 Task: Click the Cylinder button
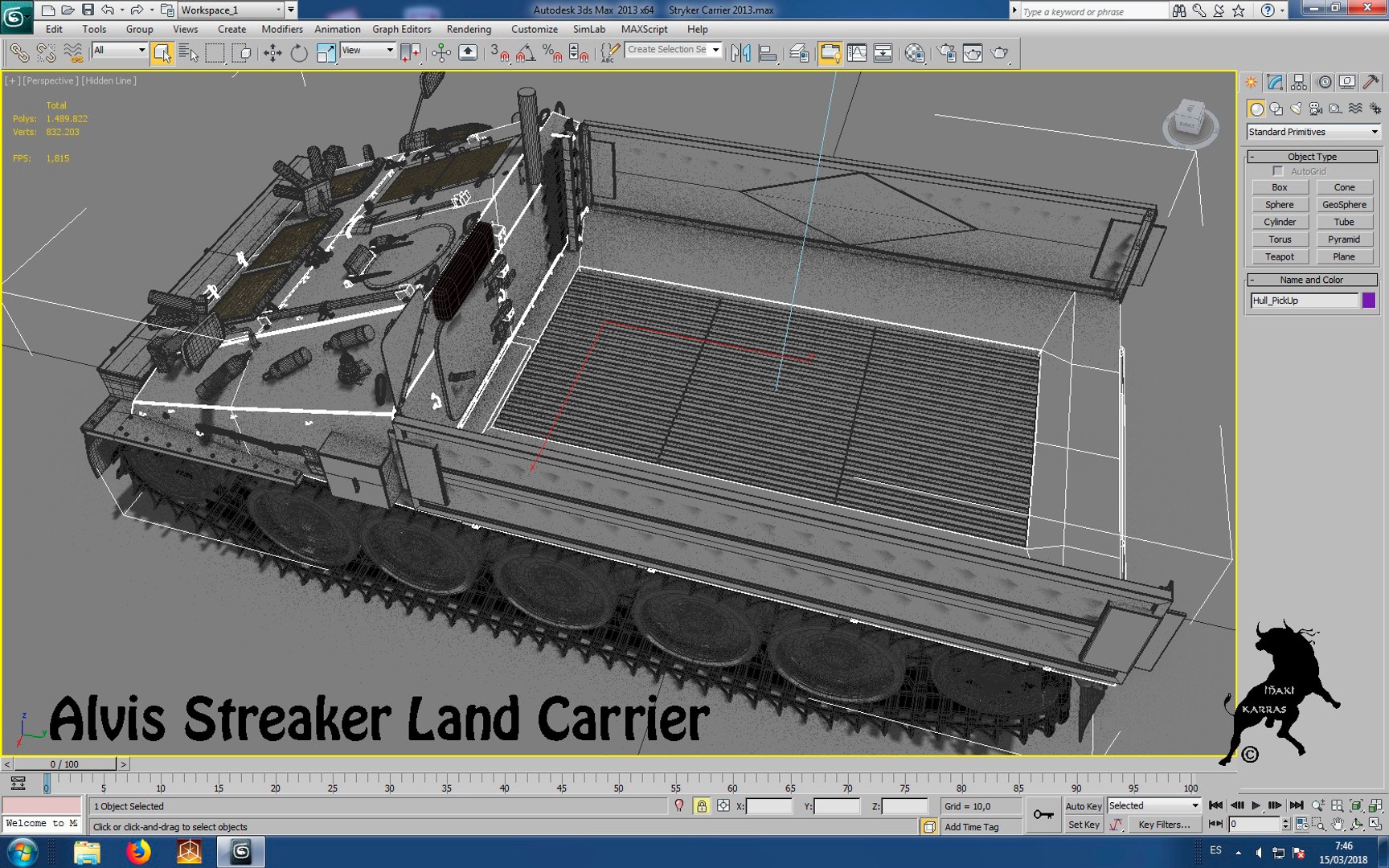[x=1280, y=222]
